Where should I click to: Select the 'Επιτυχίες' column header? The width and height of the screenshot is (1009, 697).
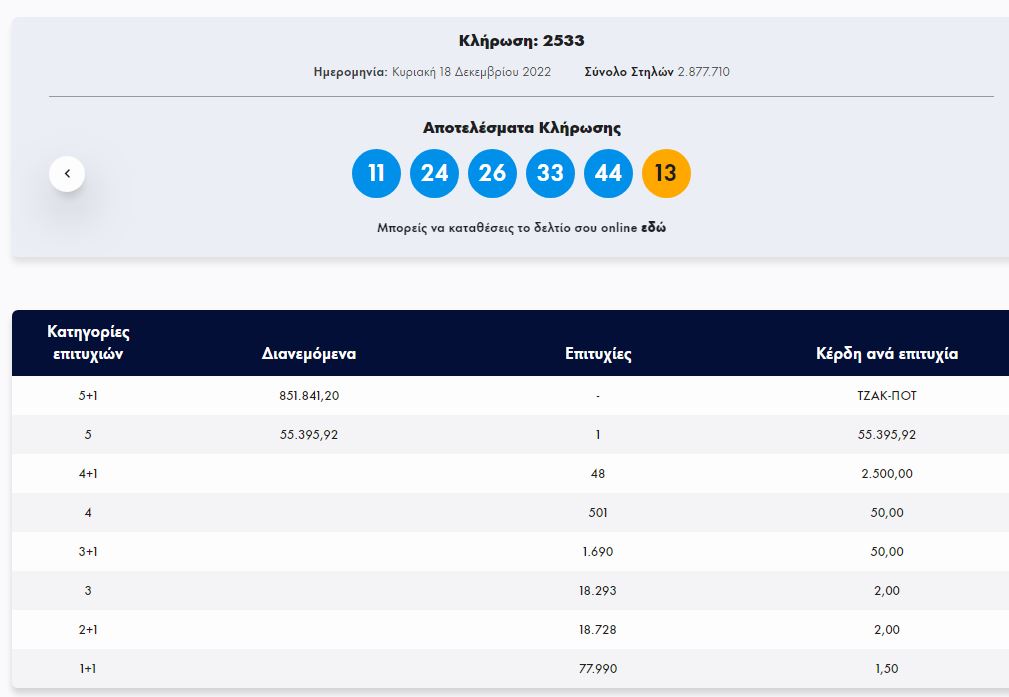[x=598, y=354]
